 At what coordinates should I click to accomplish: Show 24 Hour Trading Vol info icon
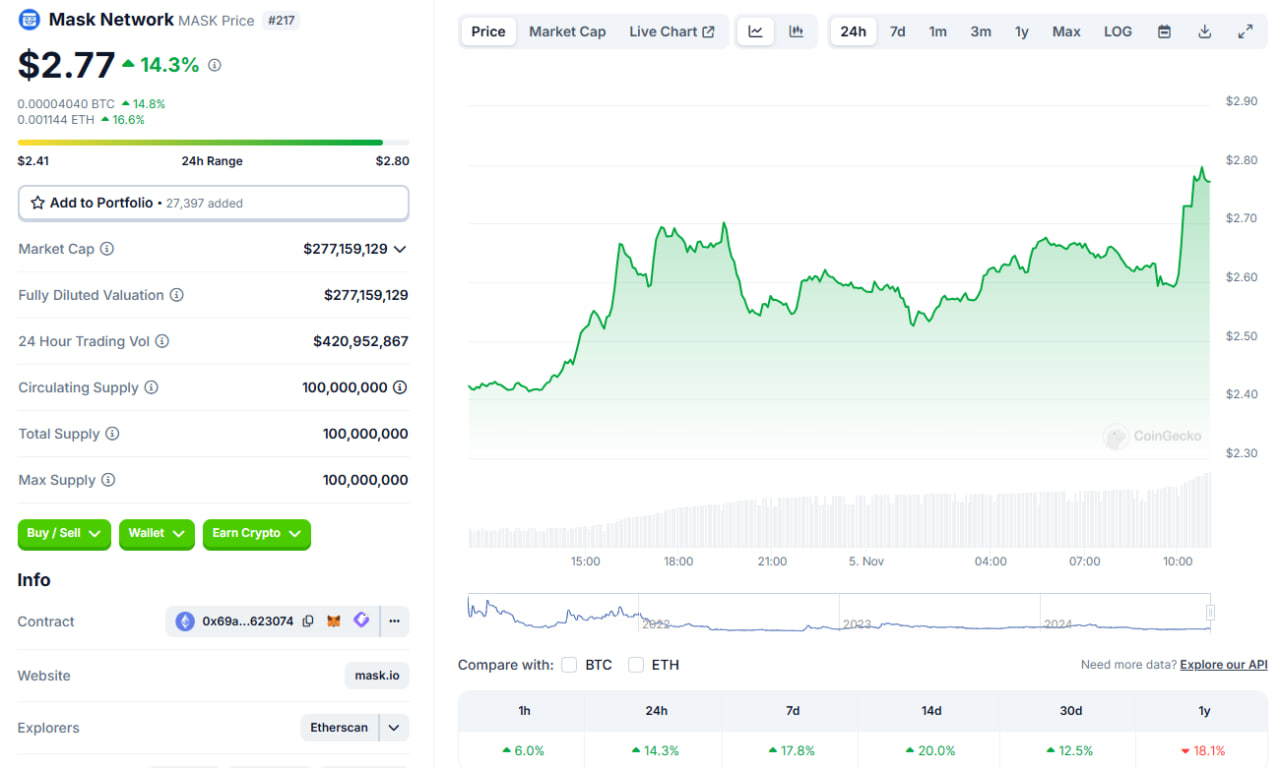[162, 341]
